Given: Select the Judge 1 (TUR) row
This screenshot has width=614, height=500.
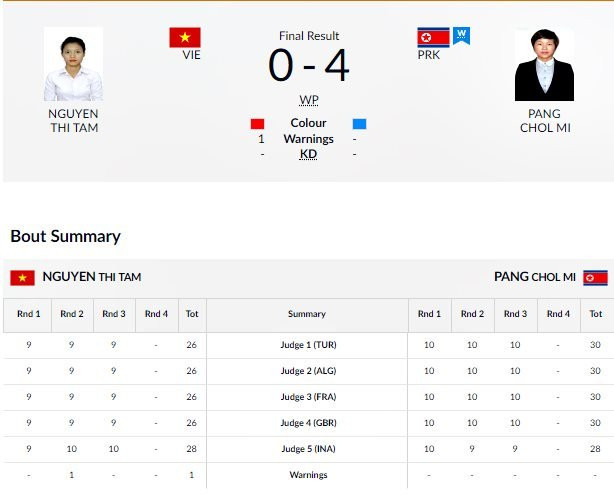Looking at the screenshot, I should (x=307, y=345).
